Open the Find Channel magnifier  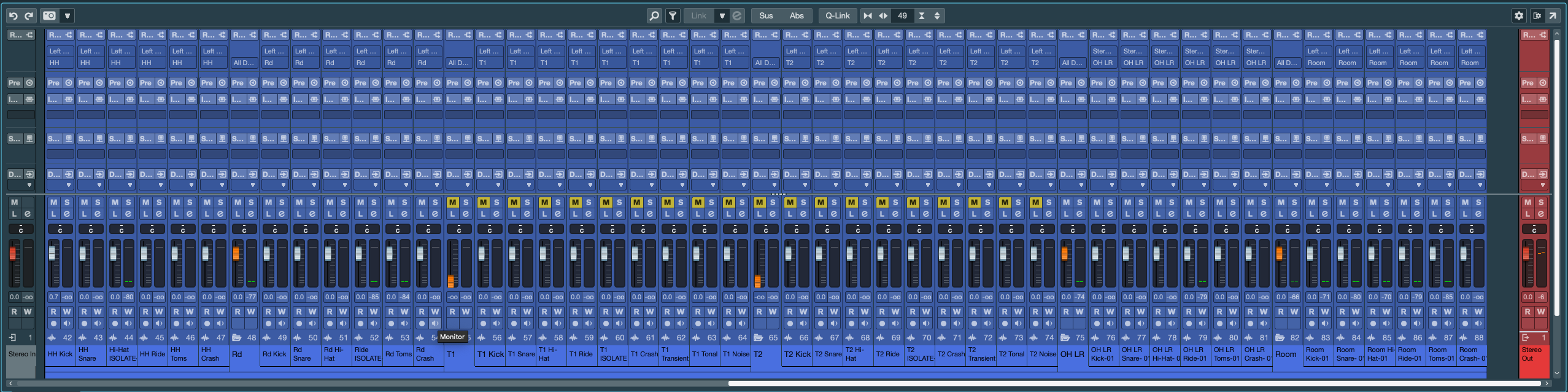click(x=654, y=16)
